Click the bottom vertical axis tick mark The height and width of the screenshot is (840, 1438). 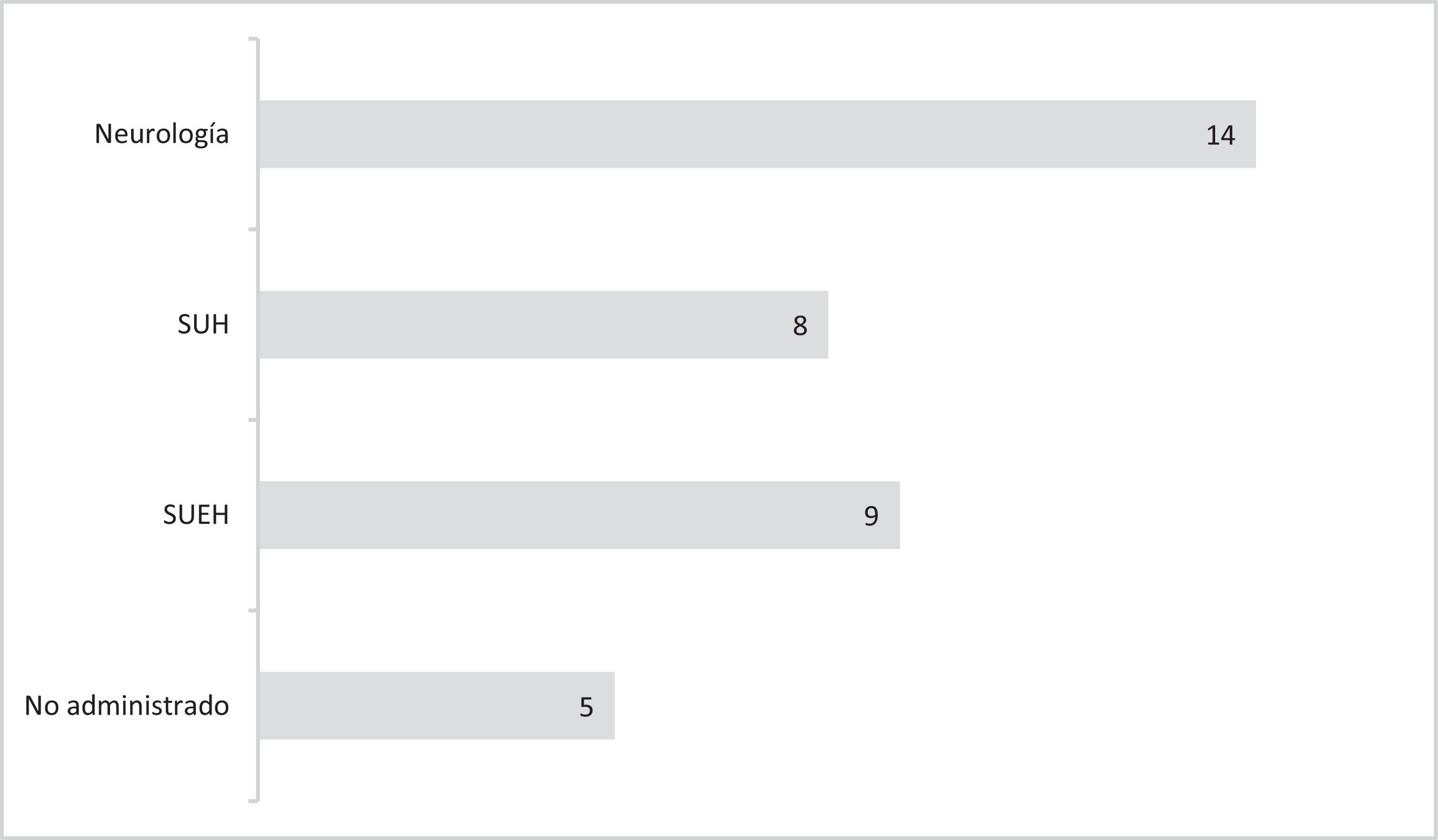(x=253, y=801)
